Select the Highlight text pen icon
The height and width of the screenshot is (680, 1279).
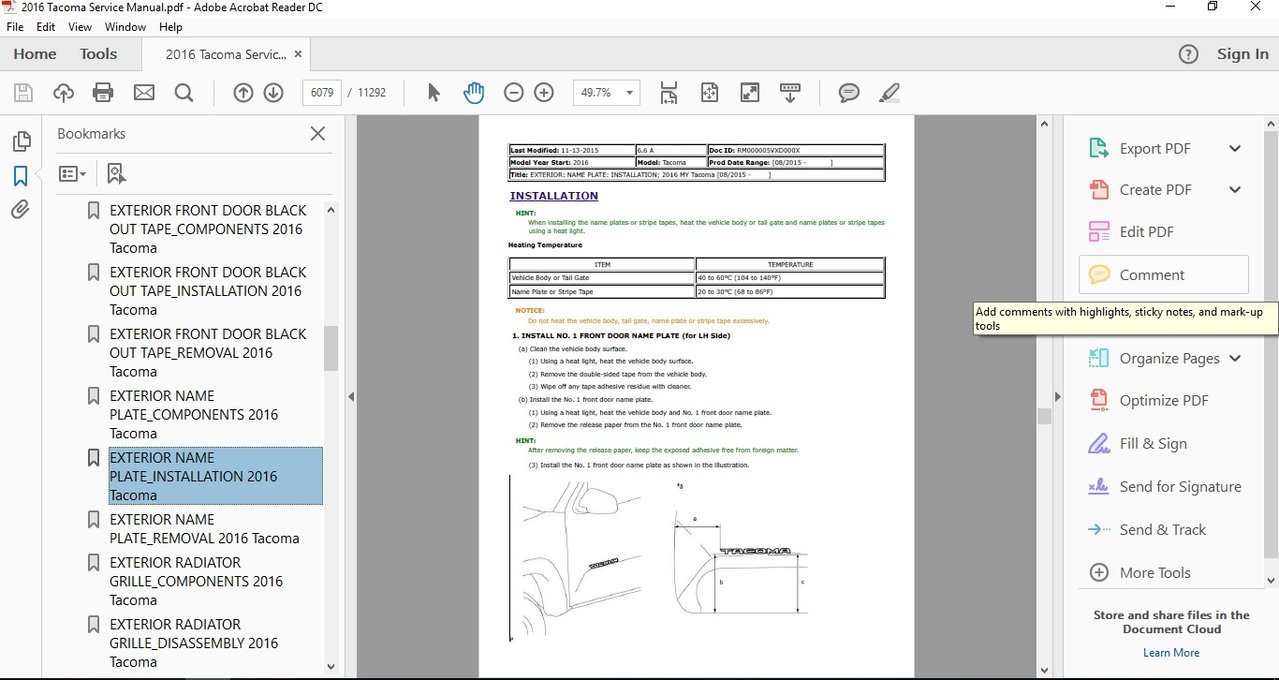[x=889, y=93]
